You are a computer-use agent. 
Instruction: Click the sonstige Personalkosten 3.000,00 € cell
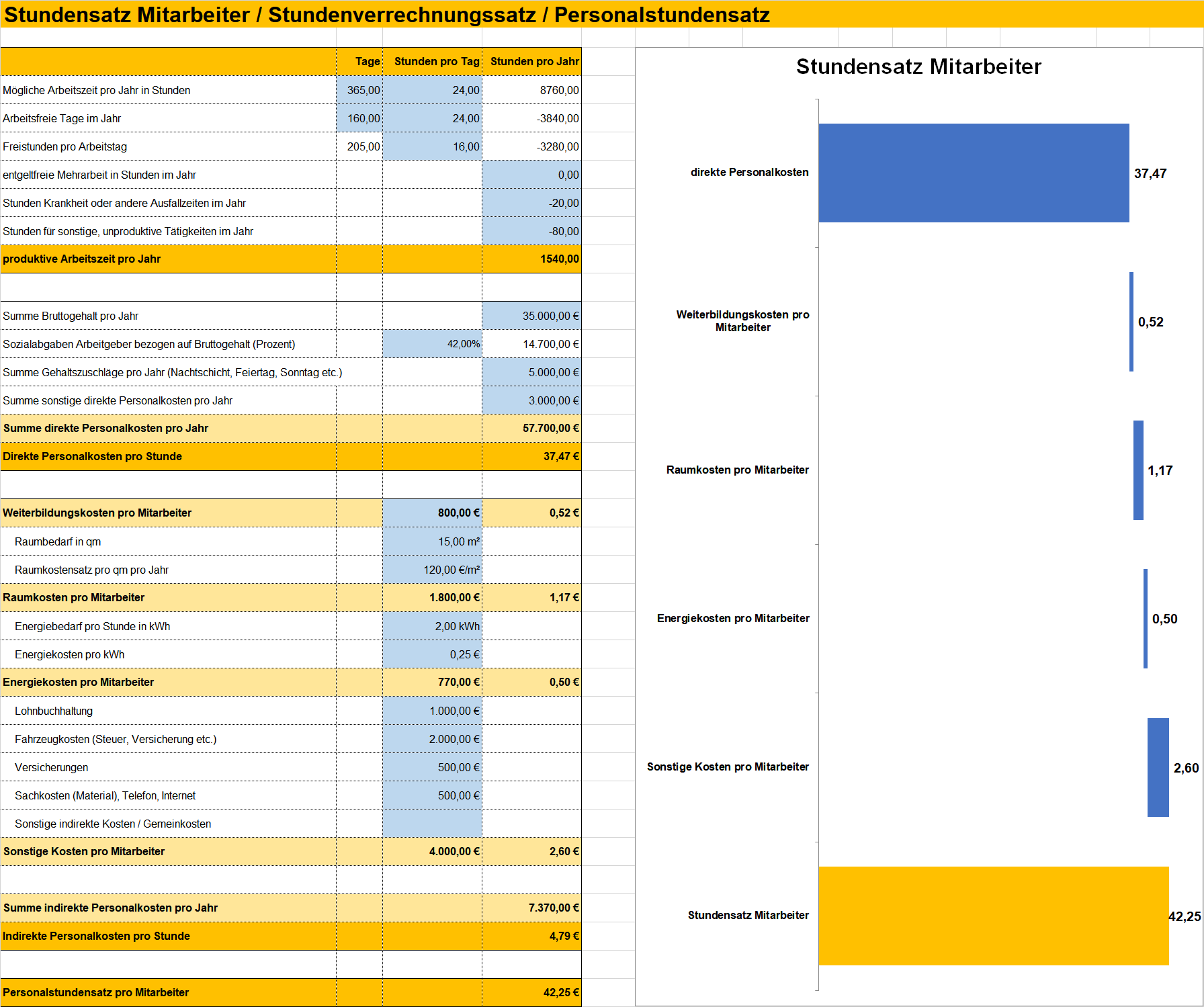click(531, 400)
